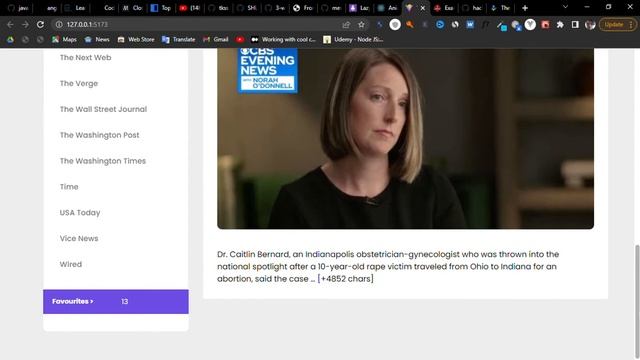Select The Wall Street Journal source
The height and width of the screenshot is (360, 640).
point(103,109)
